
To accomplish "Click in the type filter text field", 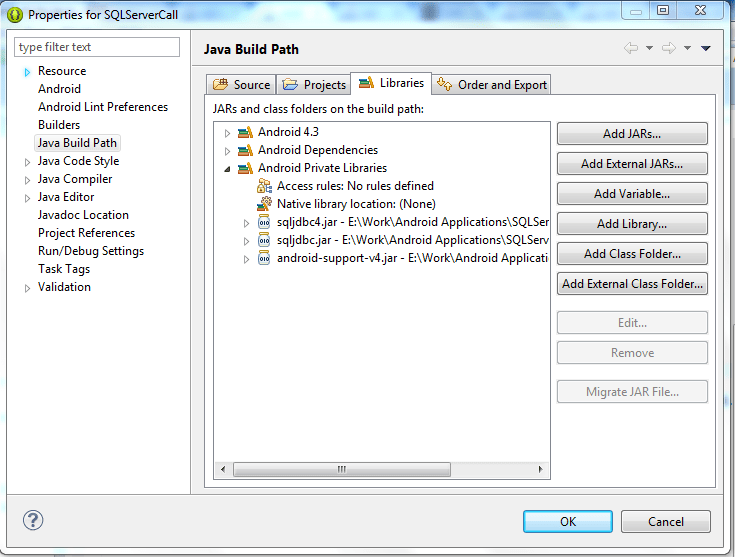I will coord(97,47).
